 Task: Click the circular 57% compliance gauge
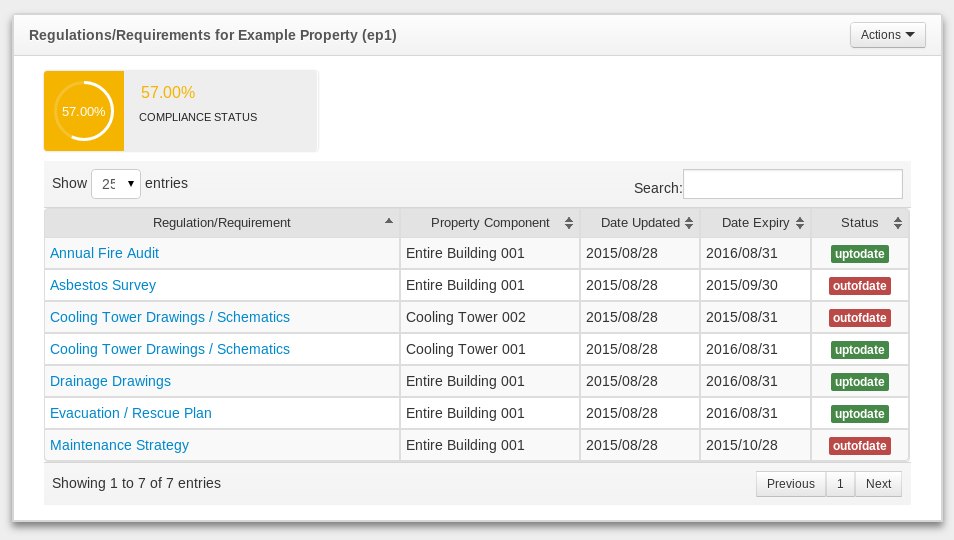84,111
